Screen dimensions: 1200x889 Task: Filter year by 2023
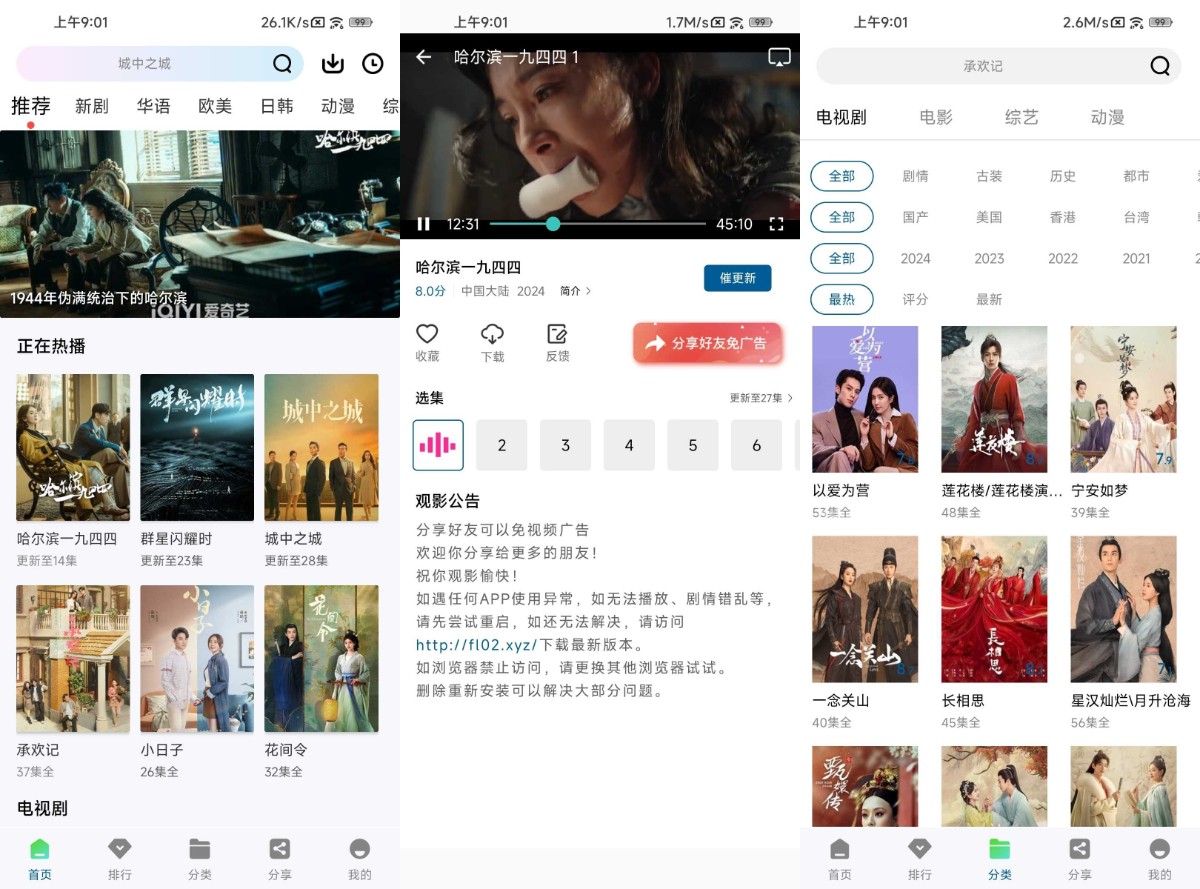989,258
